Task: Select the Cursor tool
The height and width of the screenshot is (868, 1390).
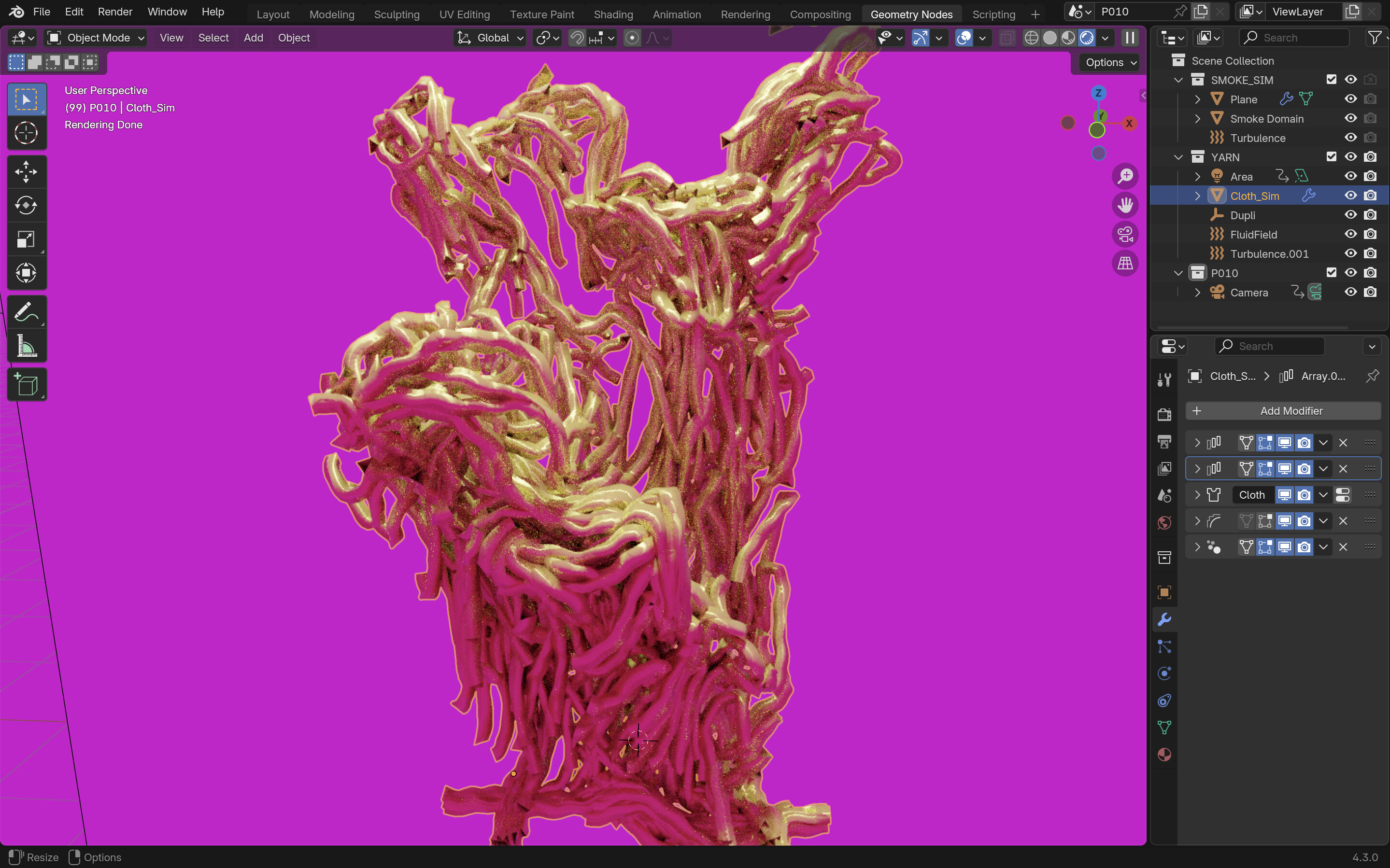Action: 27,133
